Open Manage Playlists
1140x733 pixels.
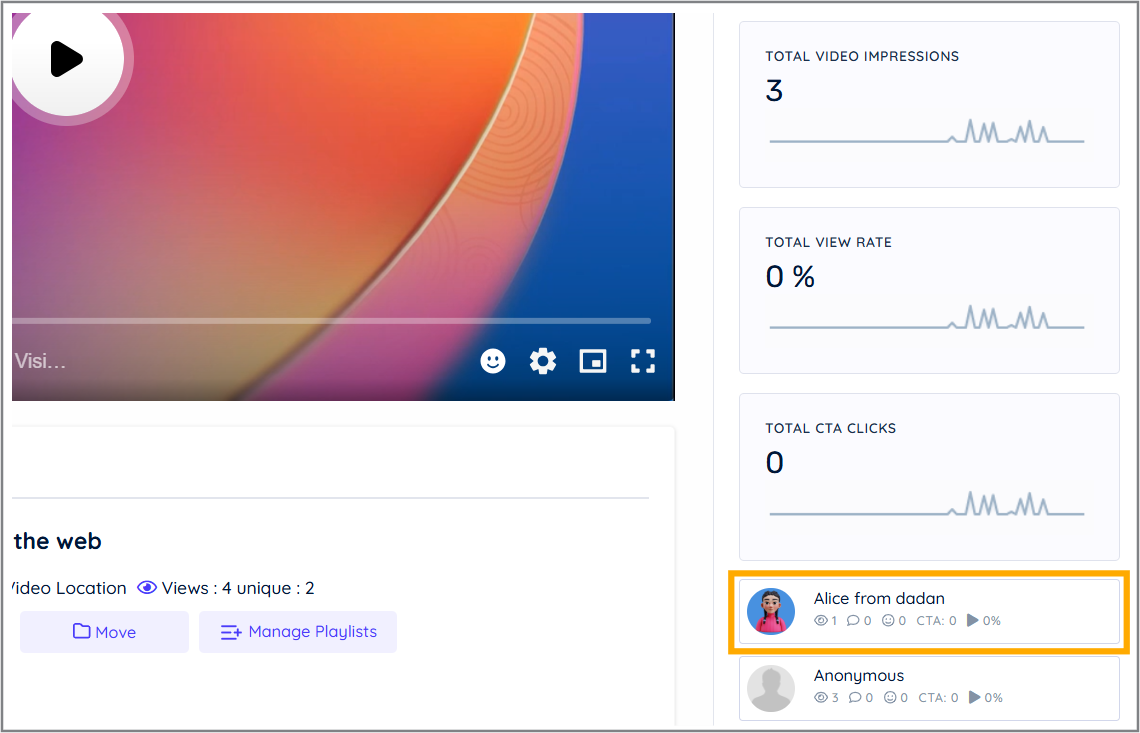pos(297,632)
